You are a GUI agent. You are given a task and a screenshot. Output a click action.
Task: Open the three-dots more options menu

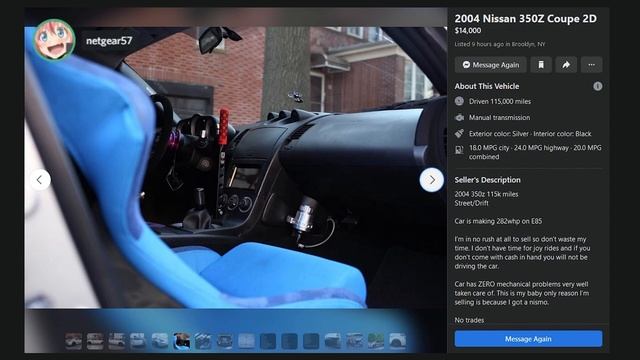point(591,64)
